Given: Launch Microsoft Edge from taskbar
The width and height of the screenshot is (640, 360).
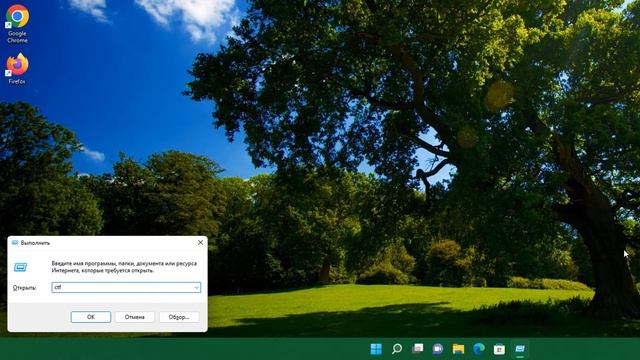Looking at the screenshot, I should point(479,349).
